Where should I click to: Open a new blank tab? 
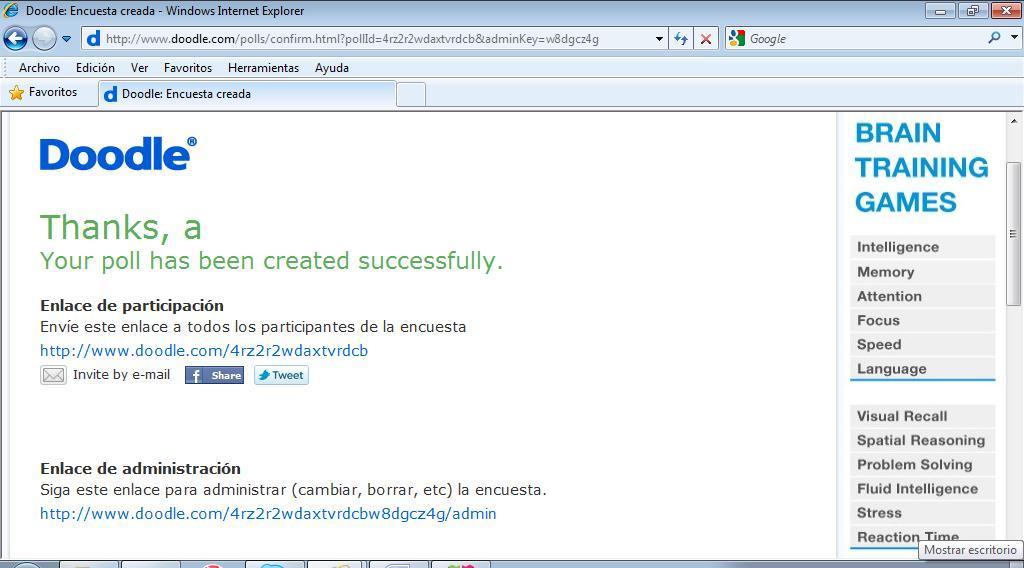pos(411,94)
